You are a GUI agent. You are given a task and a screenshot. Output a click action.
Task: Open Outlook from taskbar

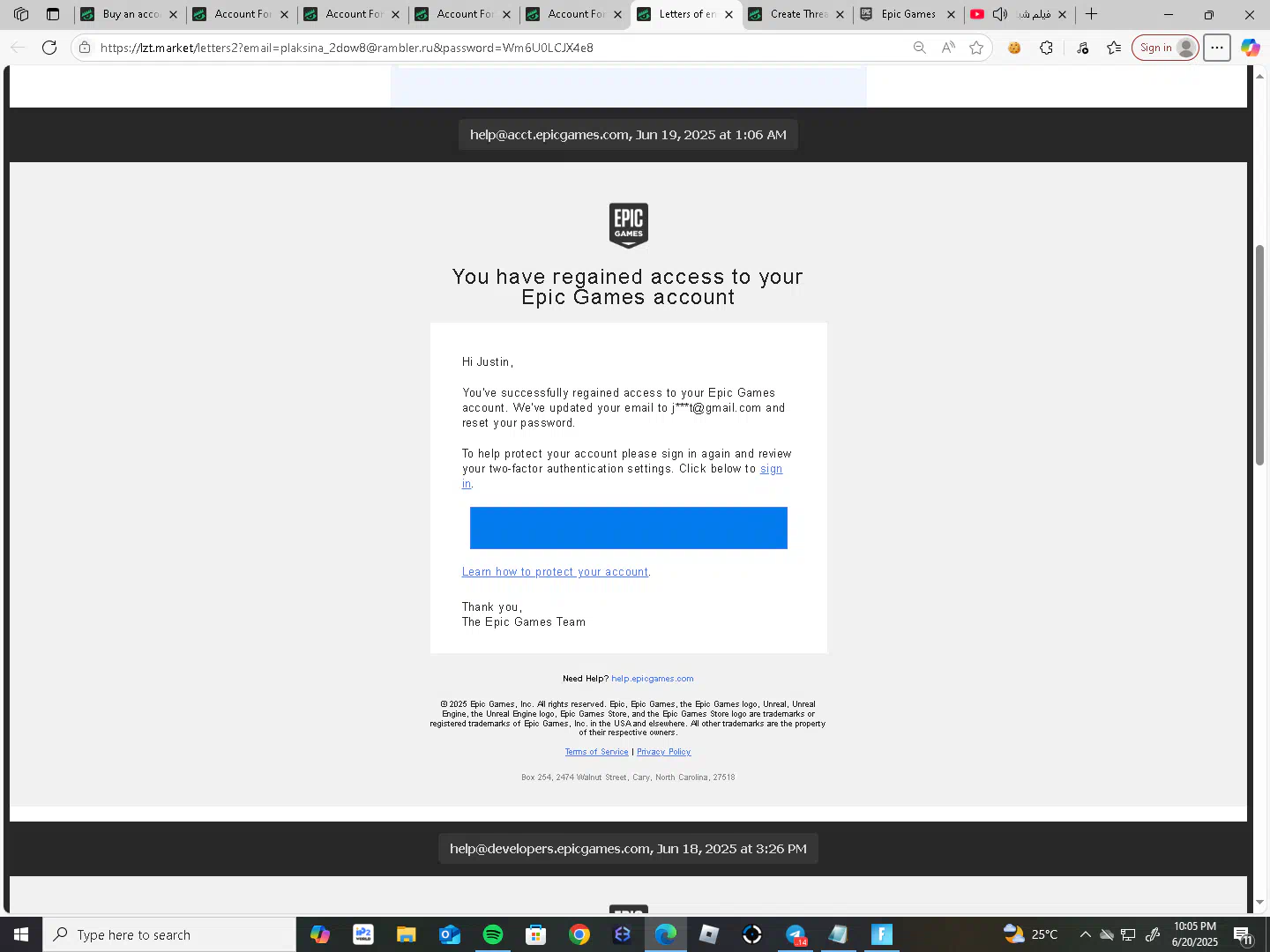(450, 934)
